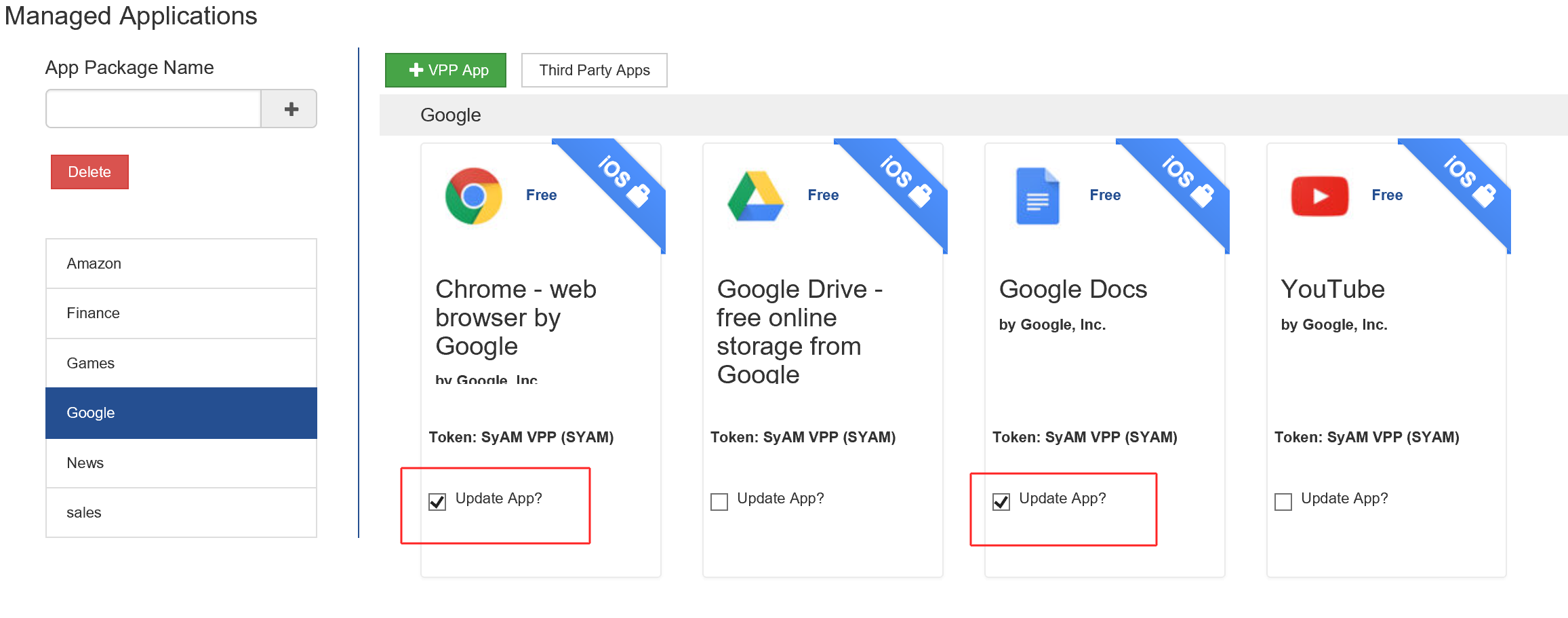Switch to the Games category
Image resolution: width=1568 pixels, height=618 pixels.
181,364
